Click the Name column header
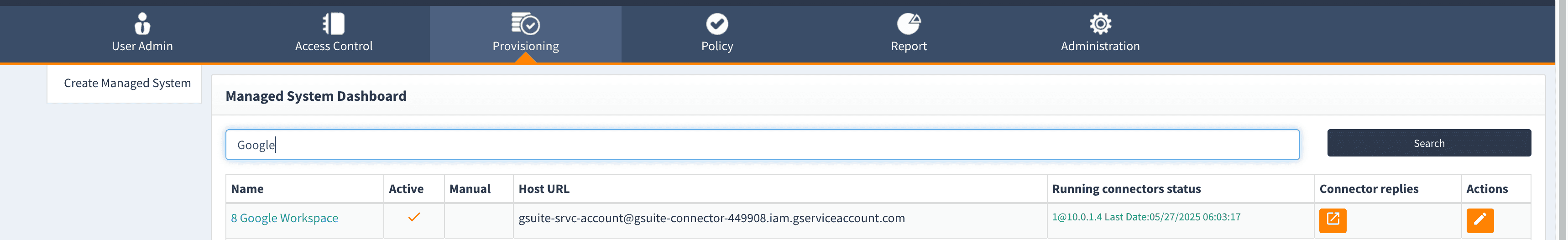 247,189
